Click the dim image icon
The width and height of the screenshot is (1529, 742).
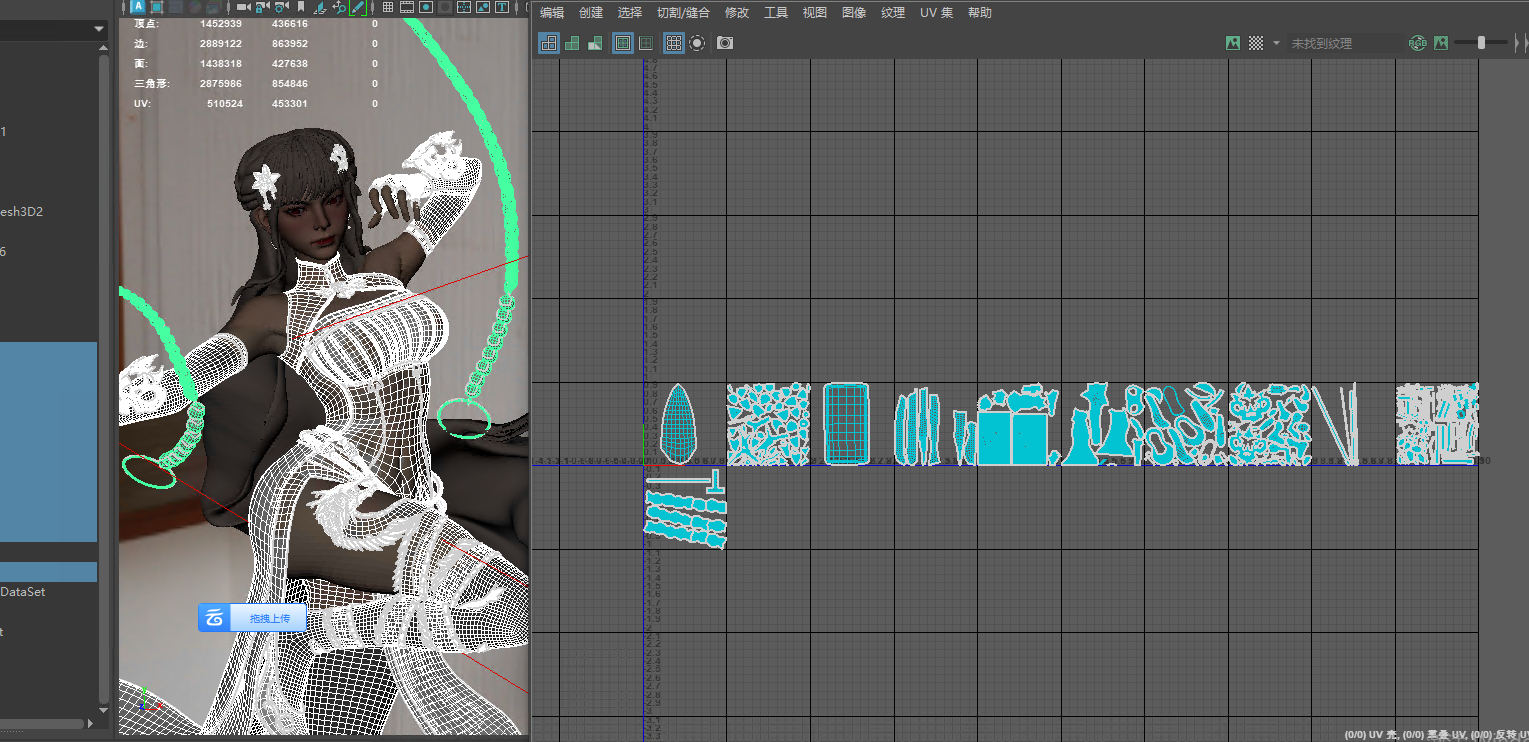[x=1441, y=43]
